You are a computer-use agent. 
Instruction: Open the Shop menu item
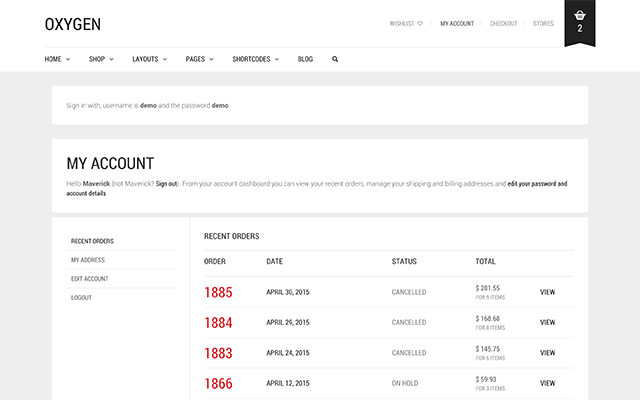pos(97,59)
